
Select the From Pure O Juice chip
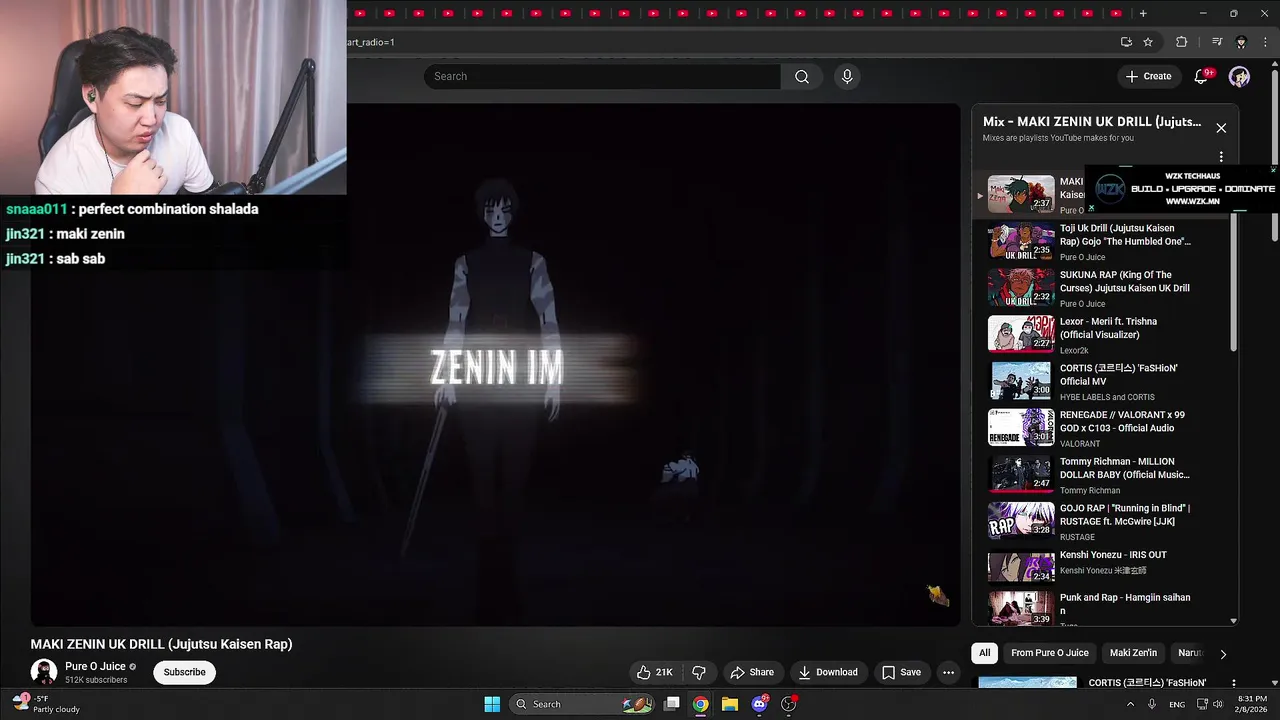click(1049, 653)
